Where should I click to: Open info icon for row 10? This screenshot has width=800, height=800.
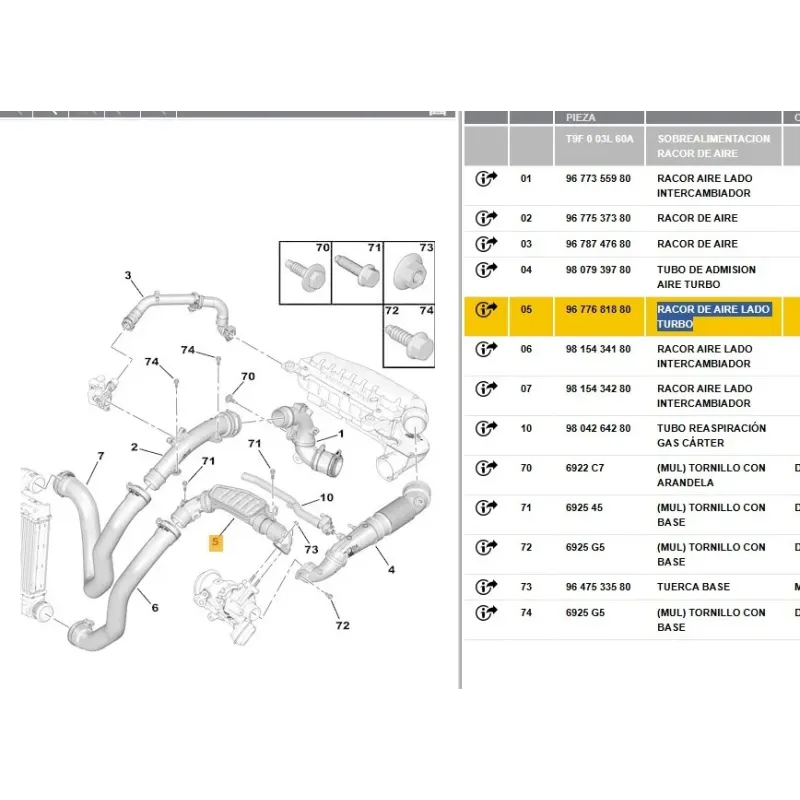[x=486, y=428]
